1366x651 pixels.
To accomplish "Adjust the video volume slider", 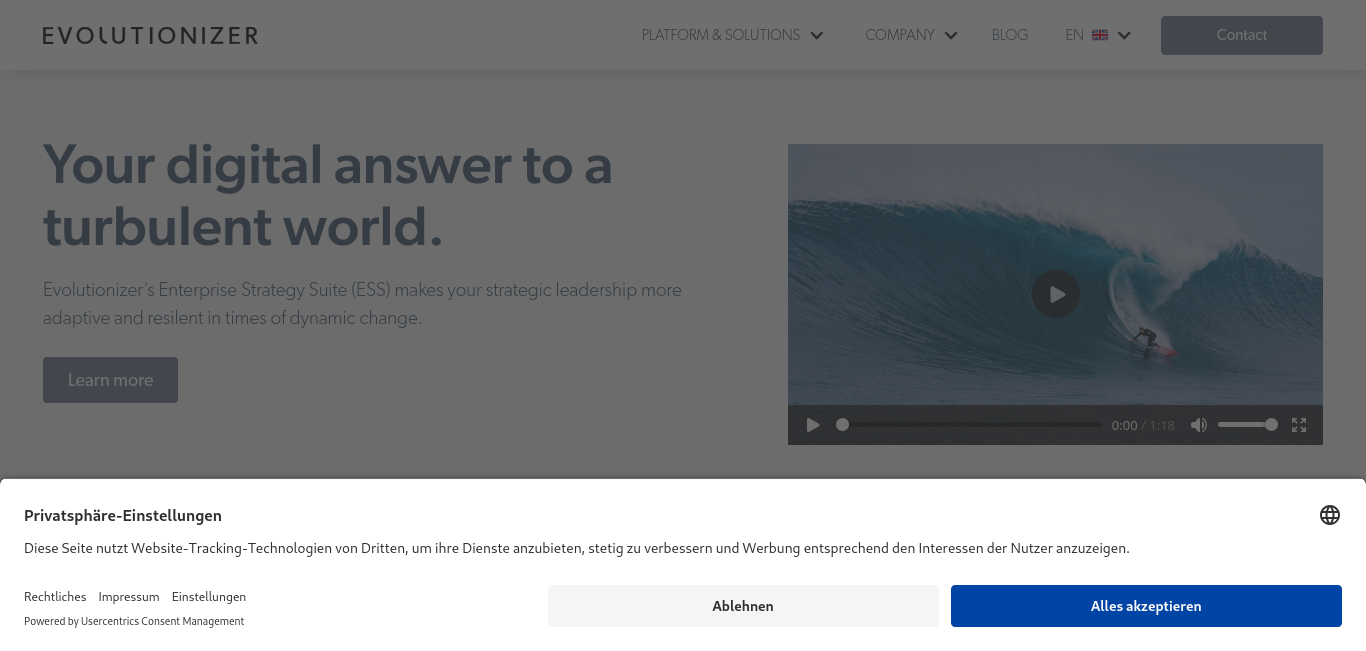I will click(1247, 425).
